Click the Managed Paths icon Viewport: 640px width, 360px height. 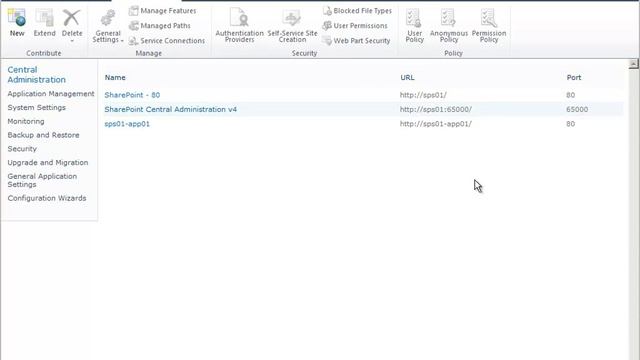pyautogui.click(x=133, y=26)
